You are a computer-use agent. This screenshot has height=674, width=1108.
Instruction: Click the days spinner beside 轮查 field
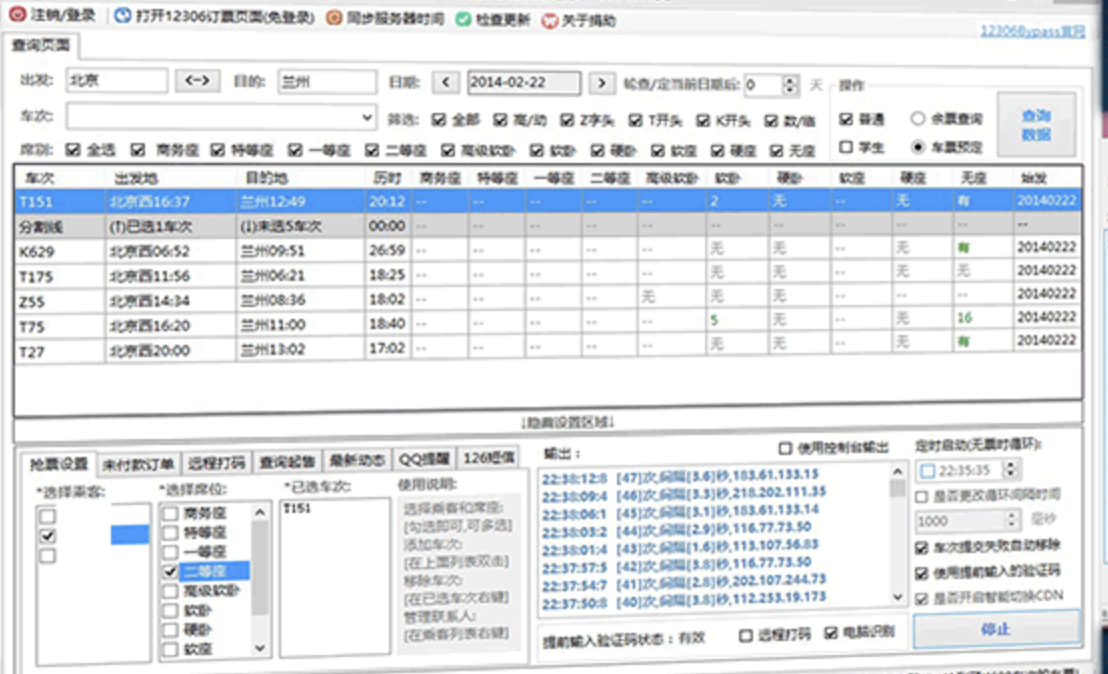[790, 85]
